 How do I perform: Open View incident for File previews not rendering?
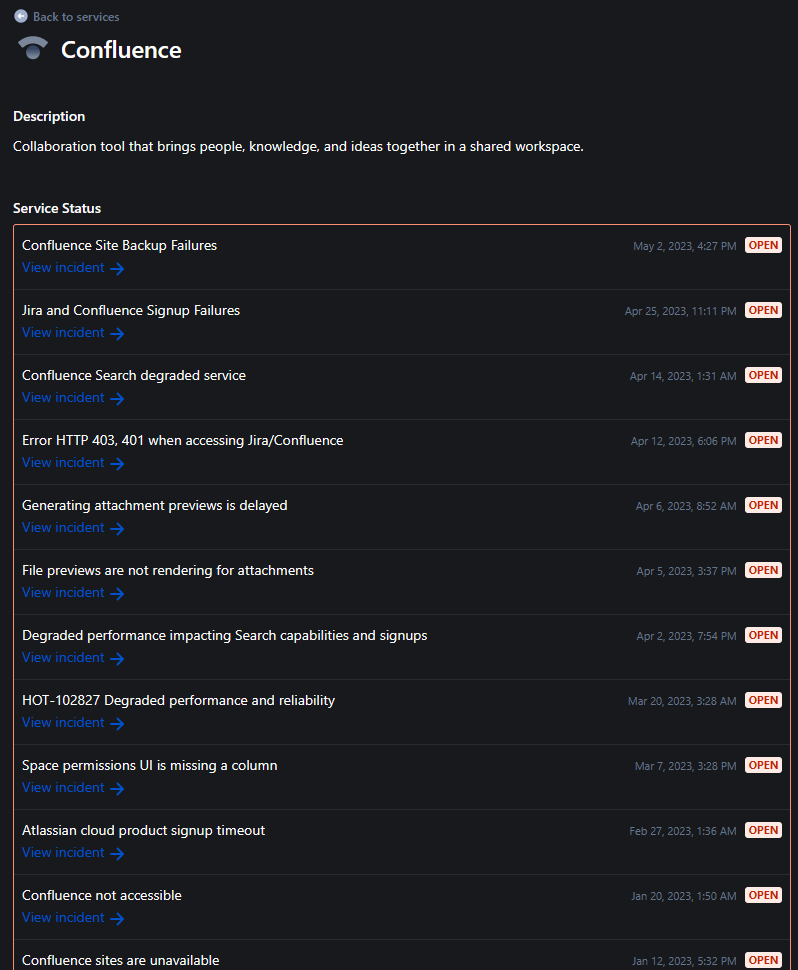point(62,592)
